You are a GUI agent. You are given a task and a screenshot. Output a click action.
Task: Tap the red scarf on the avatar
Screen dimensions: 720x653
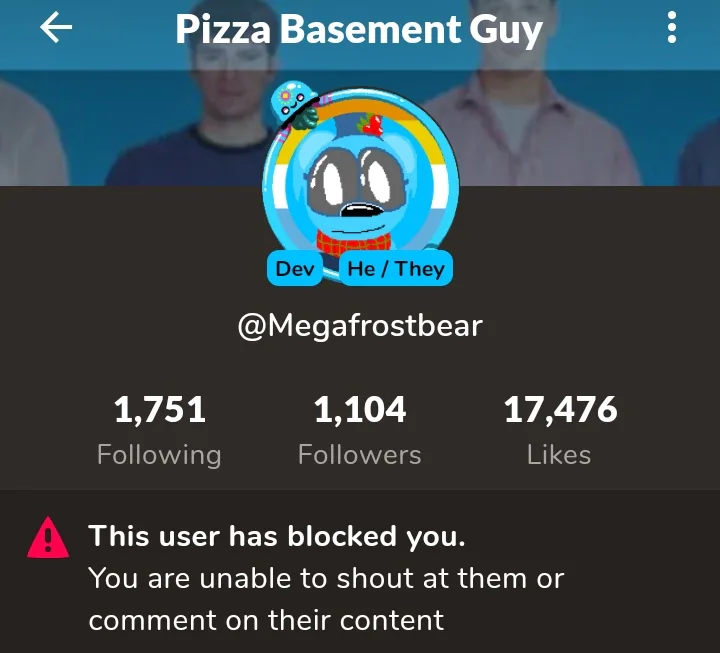click(x=354, y=243)
